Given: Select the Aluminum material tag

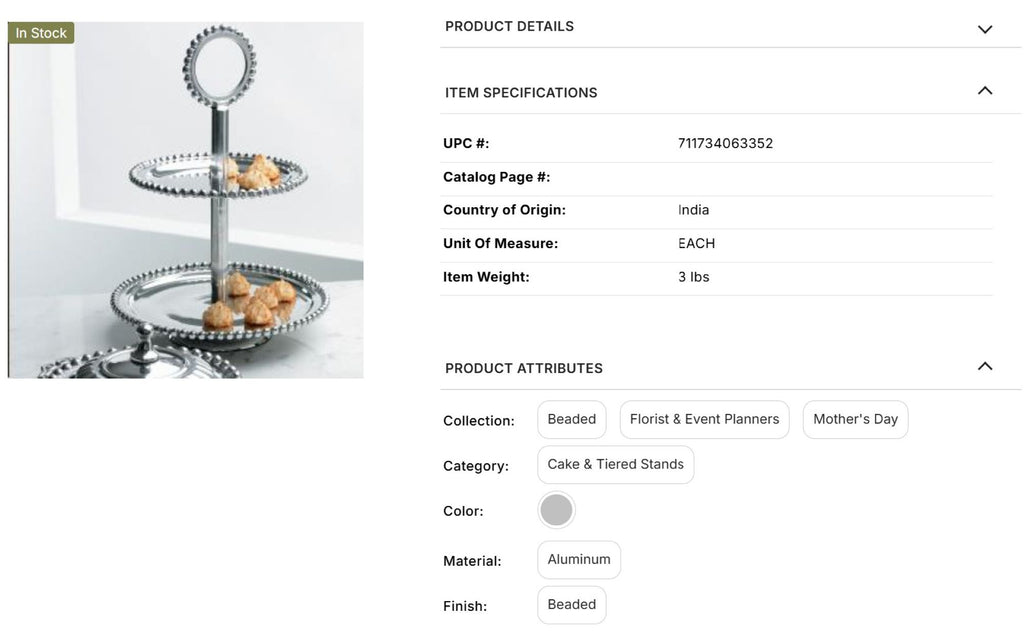Looking at the screenshot, I should [579, 560].
